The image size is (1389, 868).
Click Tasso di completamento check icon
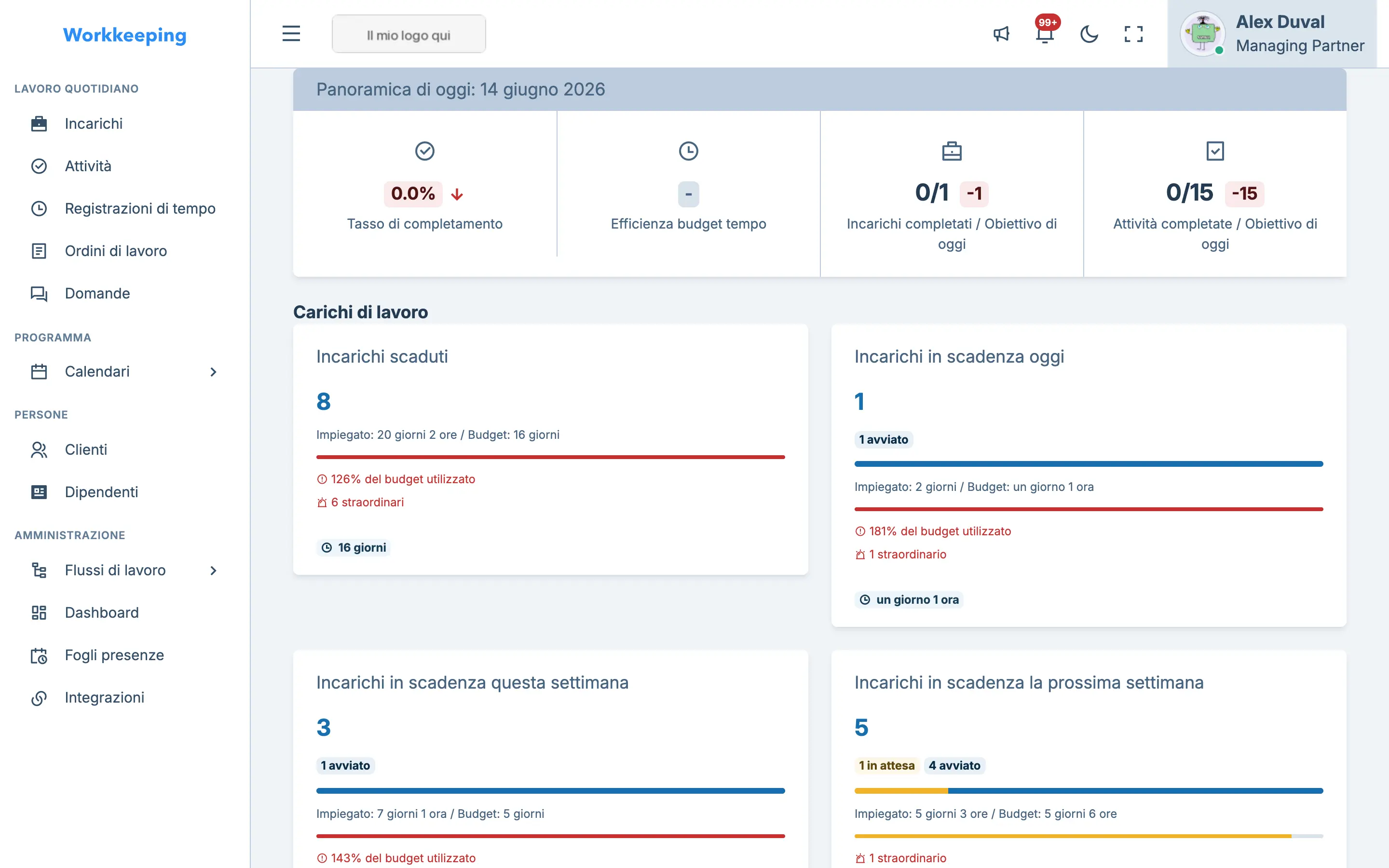(425, 151)
